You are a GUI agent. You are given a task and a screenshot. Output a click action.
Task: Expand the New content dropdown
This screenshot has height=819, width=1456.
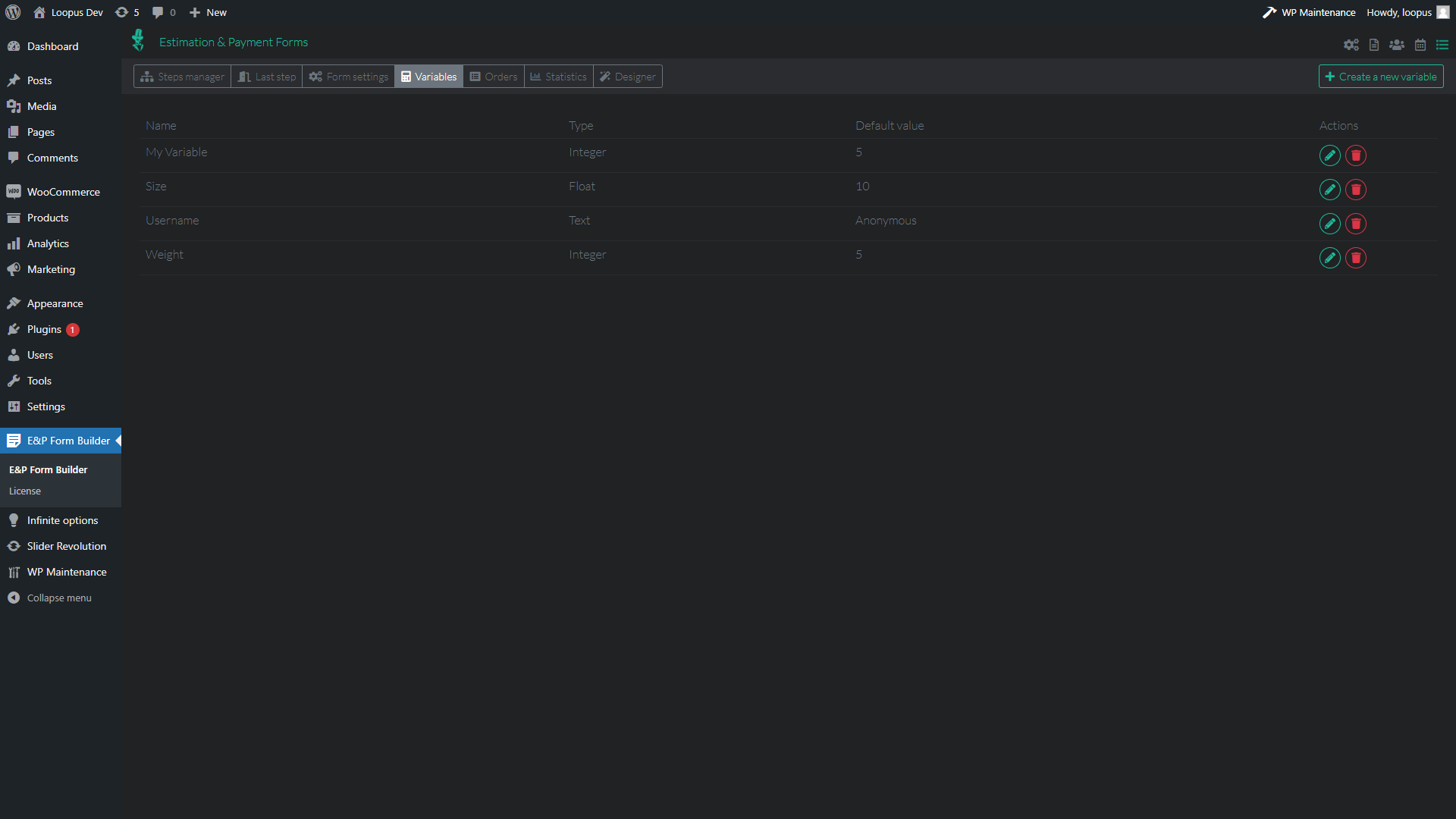[x=208, y=12]
